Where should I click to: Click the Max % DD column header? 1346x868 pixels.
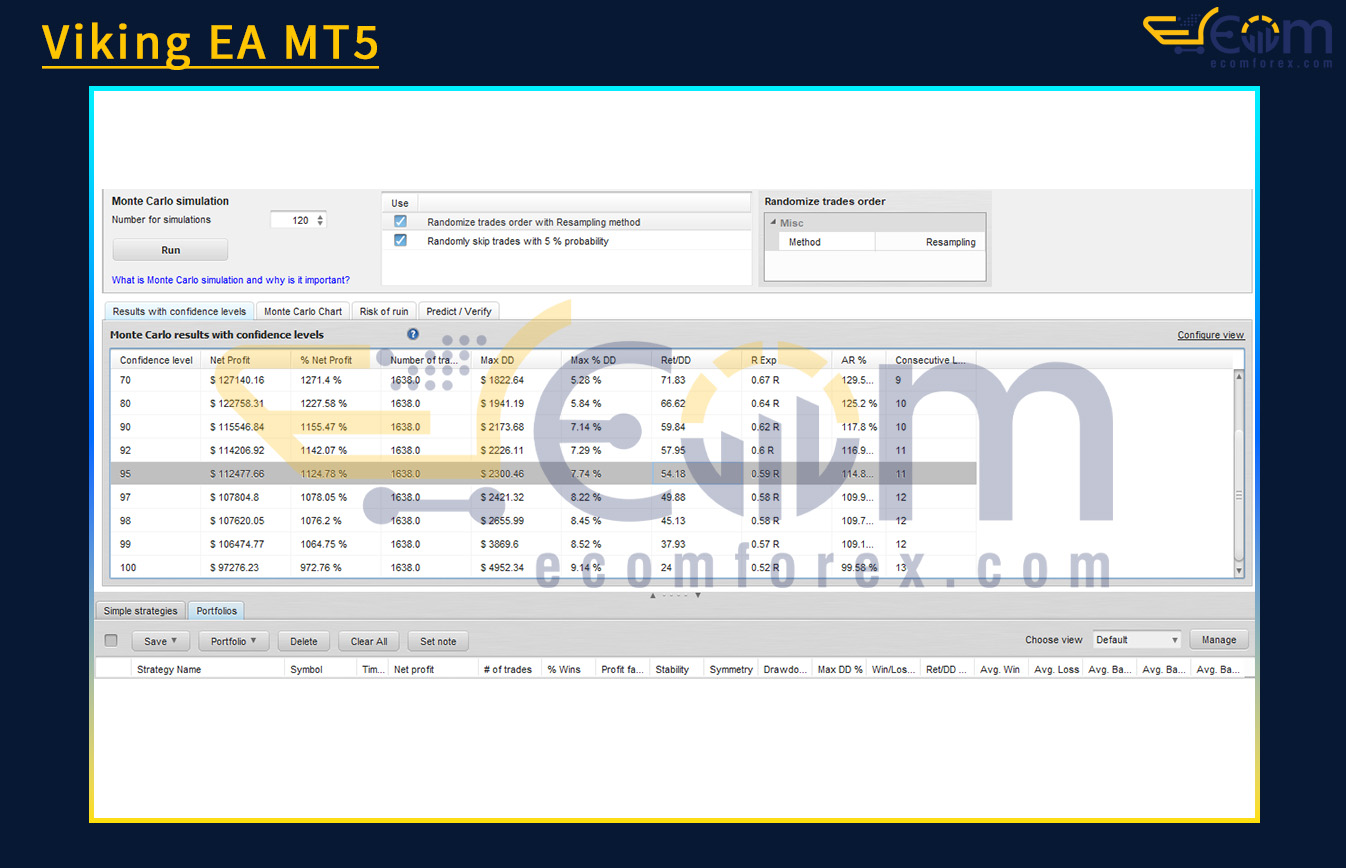coord(606,360)
